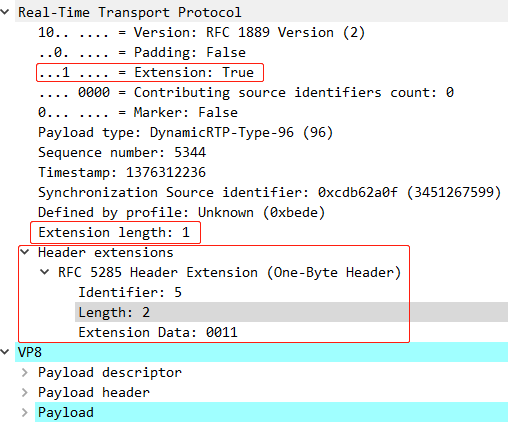Collapse the Header extensions node
This screenshot has width=508, height=428.
(x=25, y=252)
